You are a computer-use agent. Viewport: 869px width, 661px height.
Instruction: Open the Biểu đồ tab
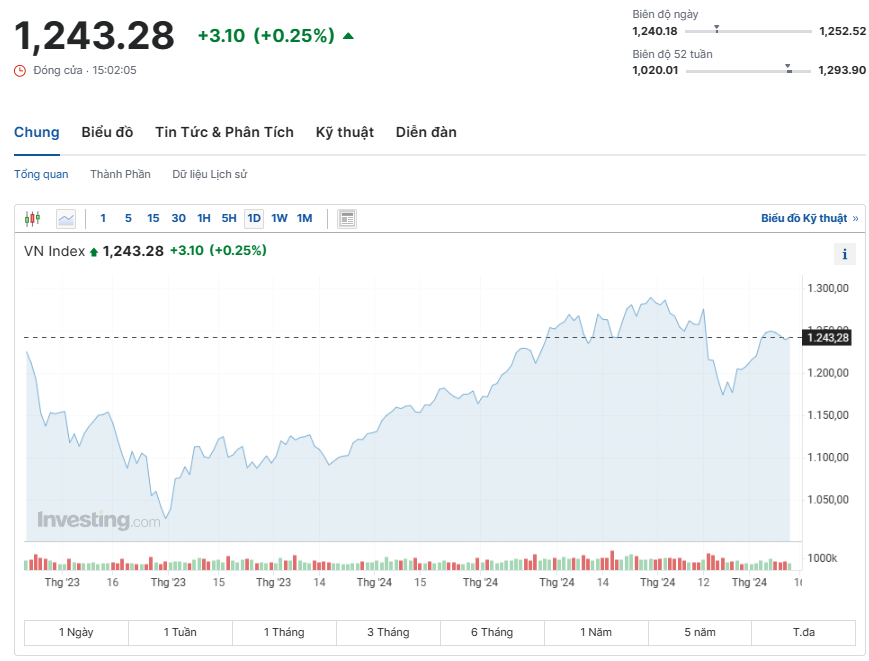click(107, 132)
